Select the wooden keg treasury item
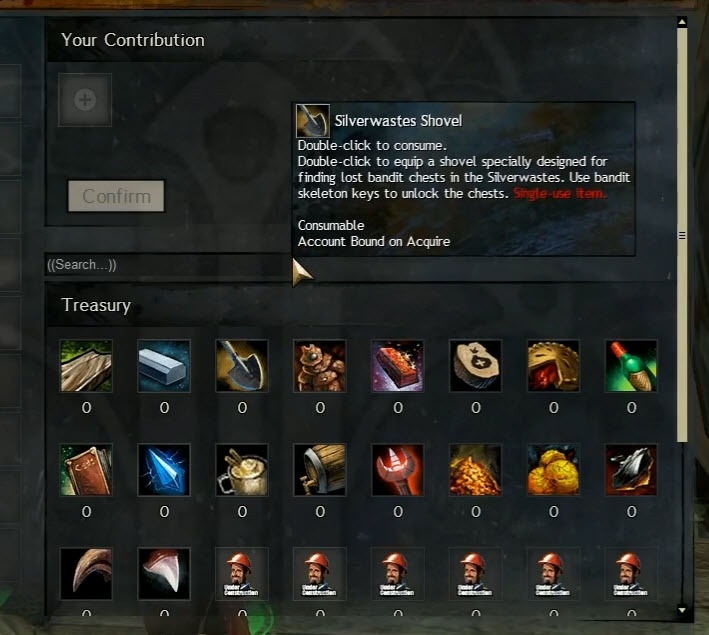 (x=320, y=469)
